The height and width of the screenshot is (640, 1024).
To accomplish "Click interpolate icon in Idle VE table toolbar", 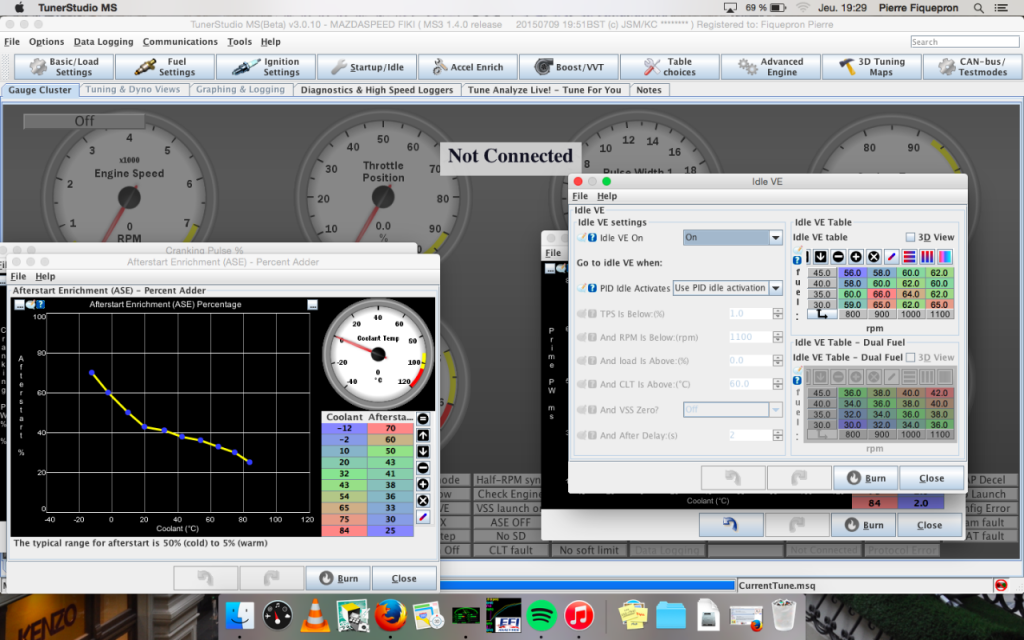I will coord(891,257).
